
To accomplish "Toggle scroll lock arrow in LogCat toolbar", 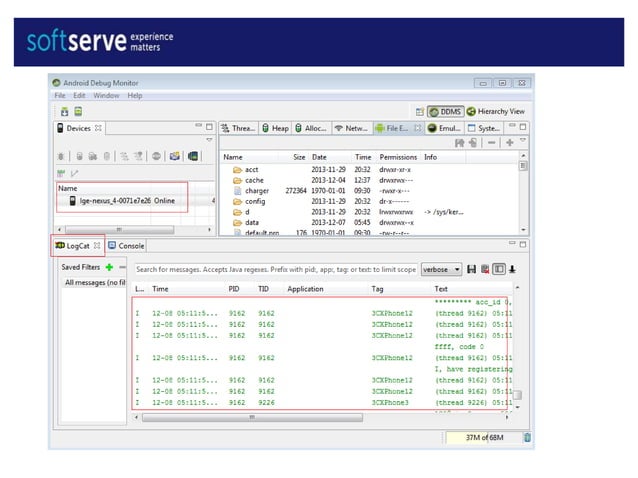I will coord(511,268).
